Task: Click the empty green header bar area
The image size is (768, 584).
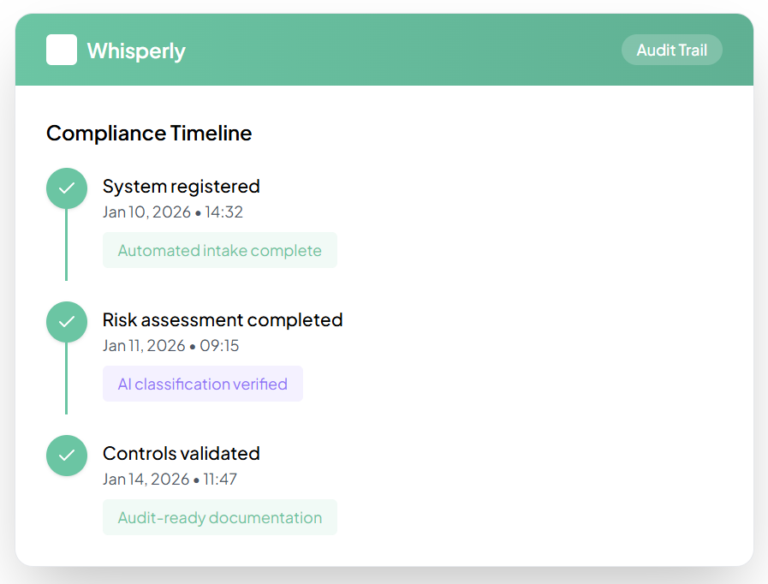Action: [400, 50]
